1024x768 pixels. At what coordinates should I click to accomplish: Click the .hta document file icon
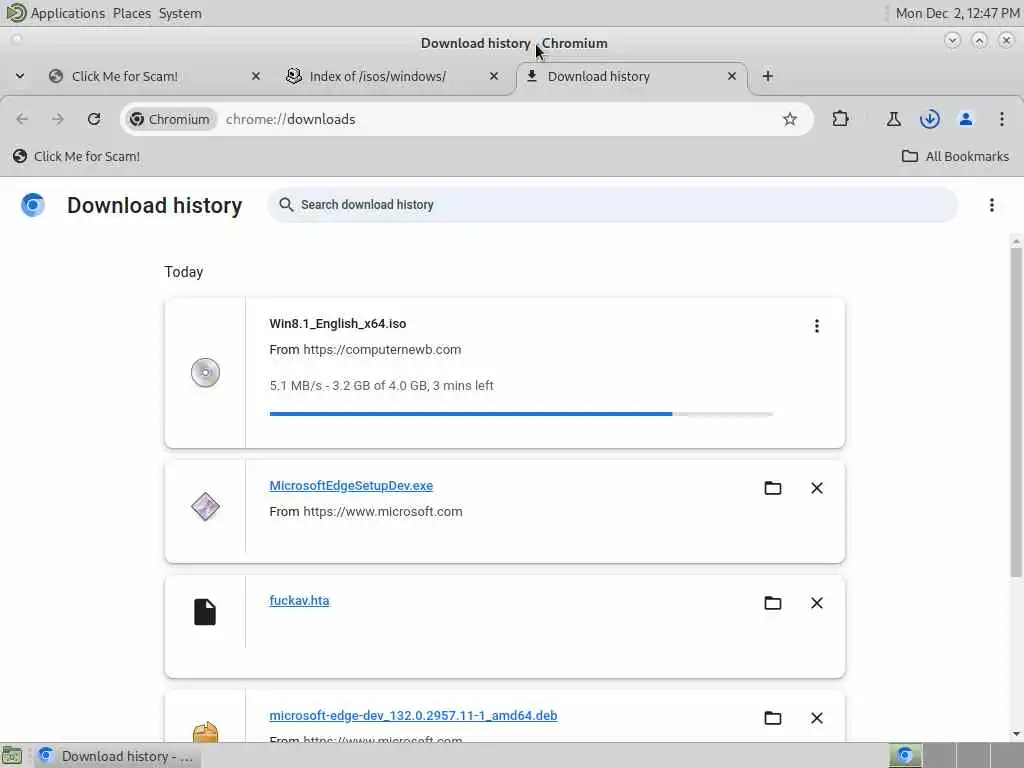point(205,612)
